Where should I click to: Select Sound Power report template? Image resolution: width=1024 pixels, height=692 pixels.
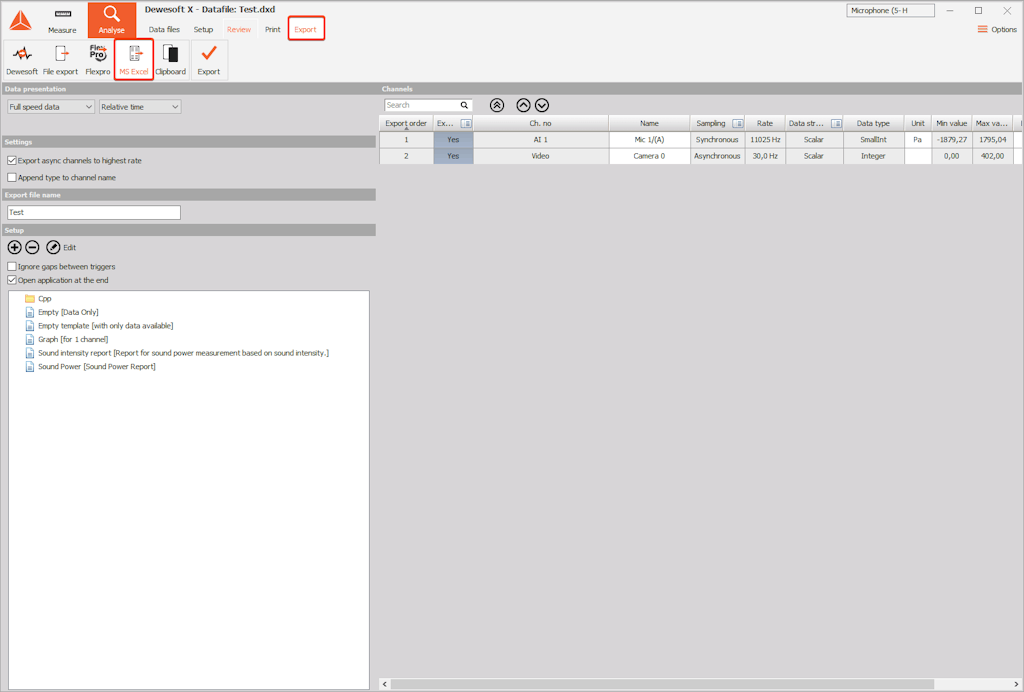[90, 367]
